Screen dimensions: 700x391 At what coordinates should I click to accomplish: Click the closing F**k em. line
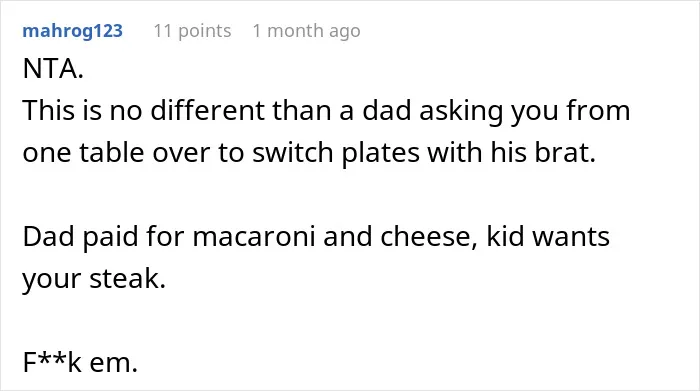80,362
